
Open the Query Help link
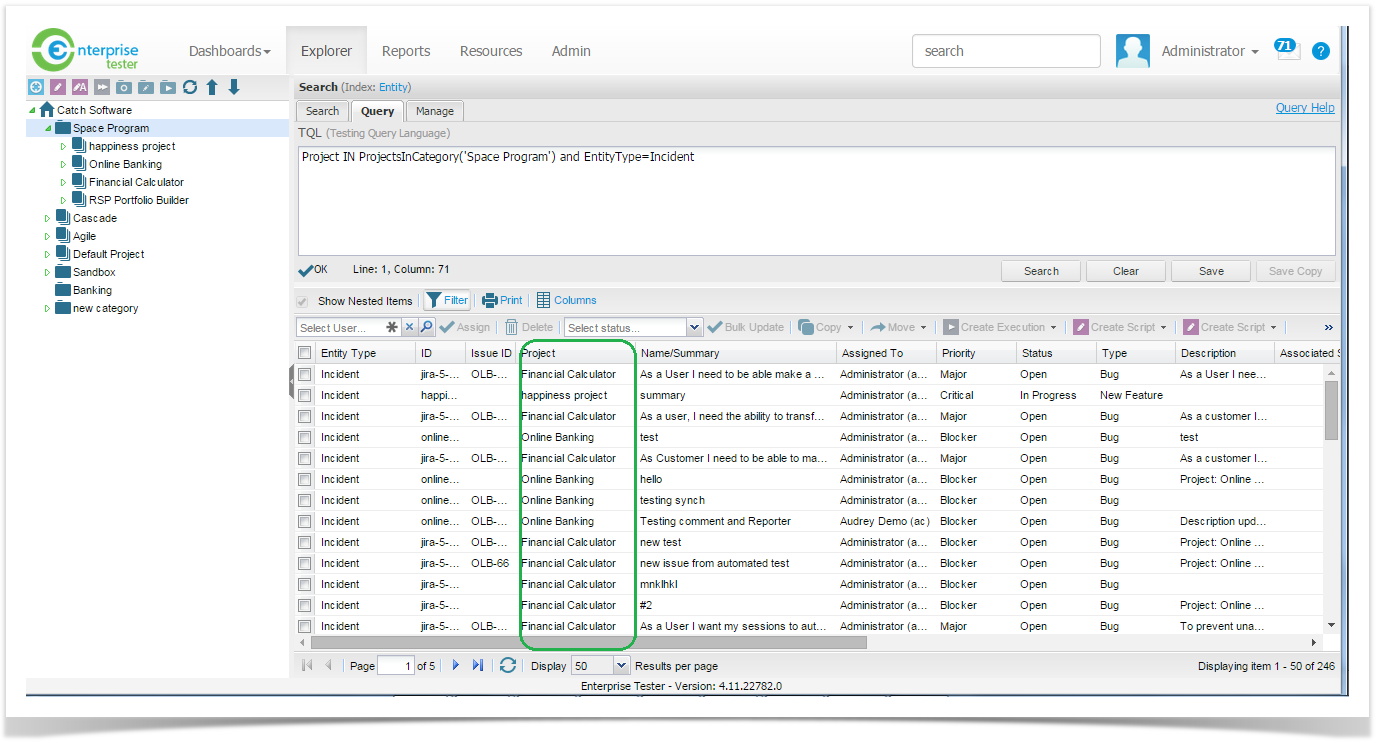coord(1304,108)
